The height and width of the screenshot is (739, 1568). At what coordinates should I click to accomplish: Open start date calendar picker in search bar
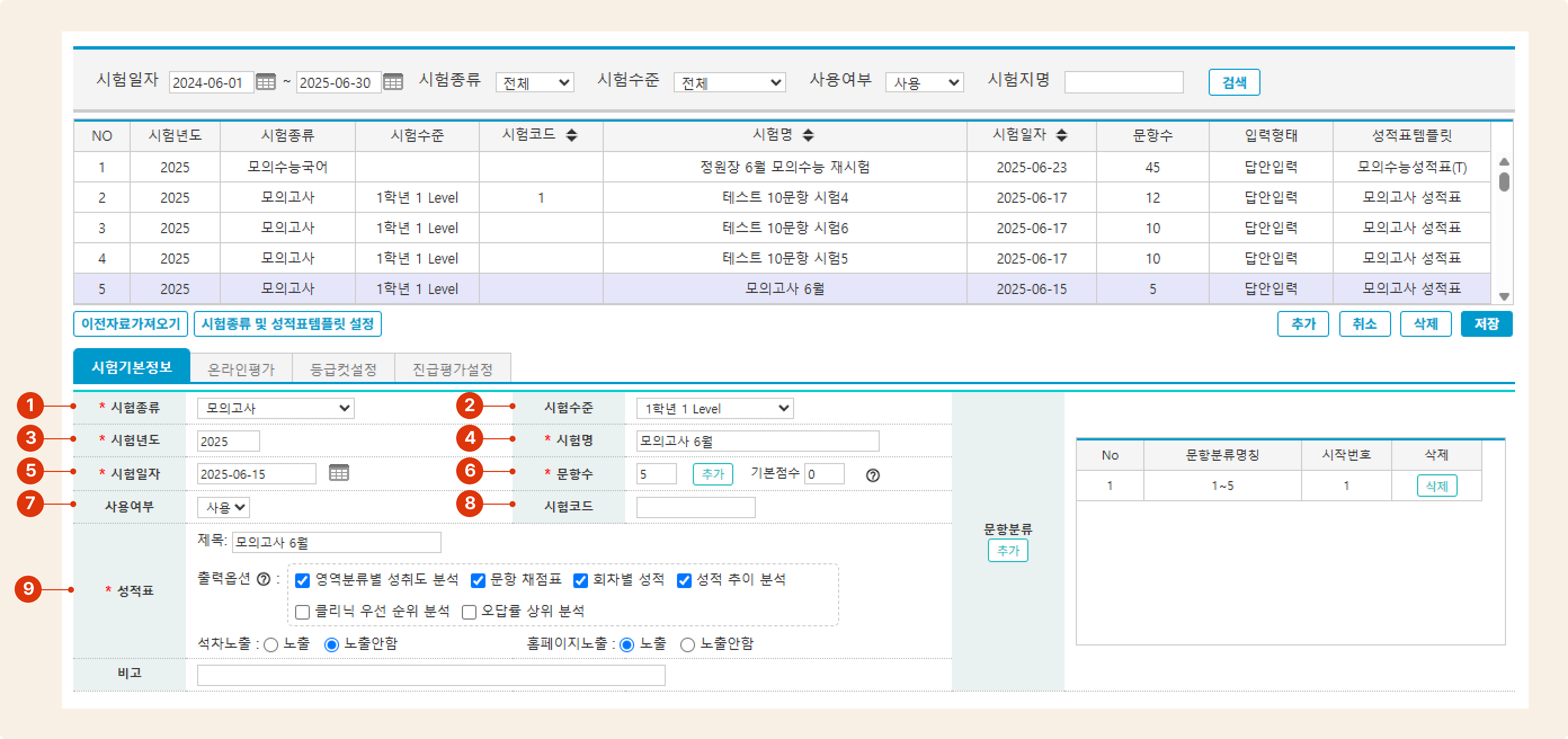tap(265, 82)
